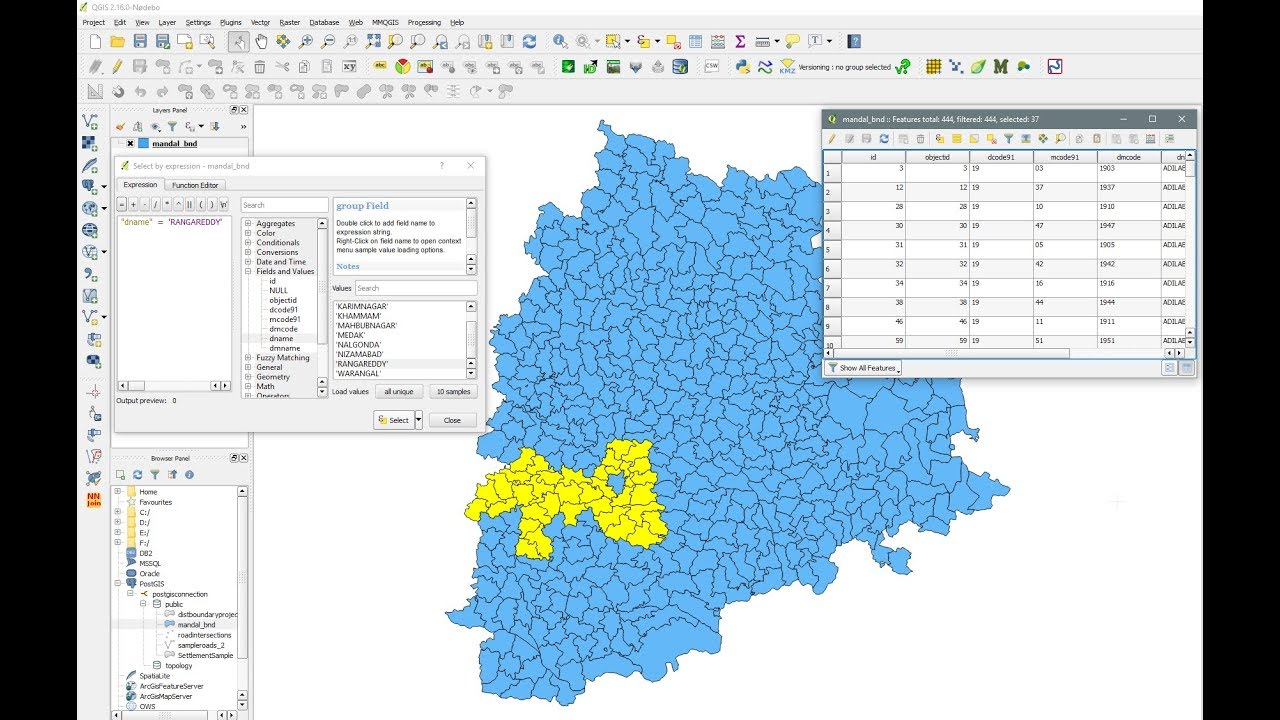Select roadintersections in Browser Panel
This screenshot has width=1280, height=720.
click(204, 635)
